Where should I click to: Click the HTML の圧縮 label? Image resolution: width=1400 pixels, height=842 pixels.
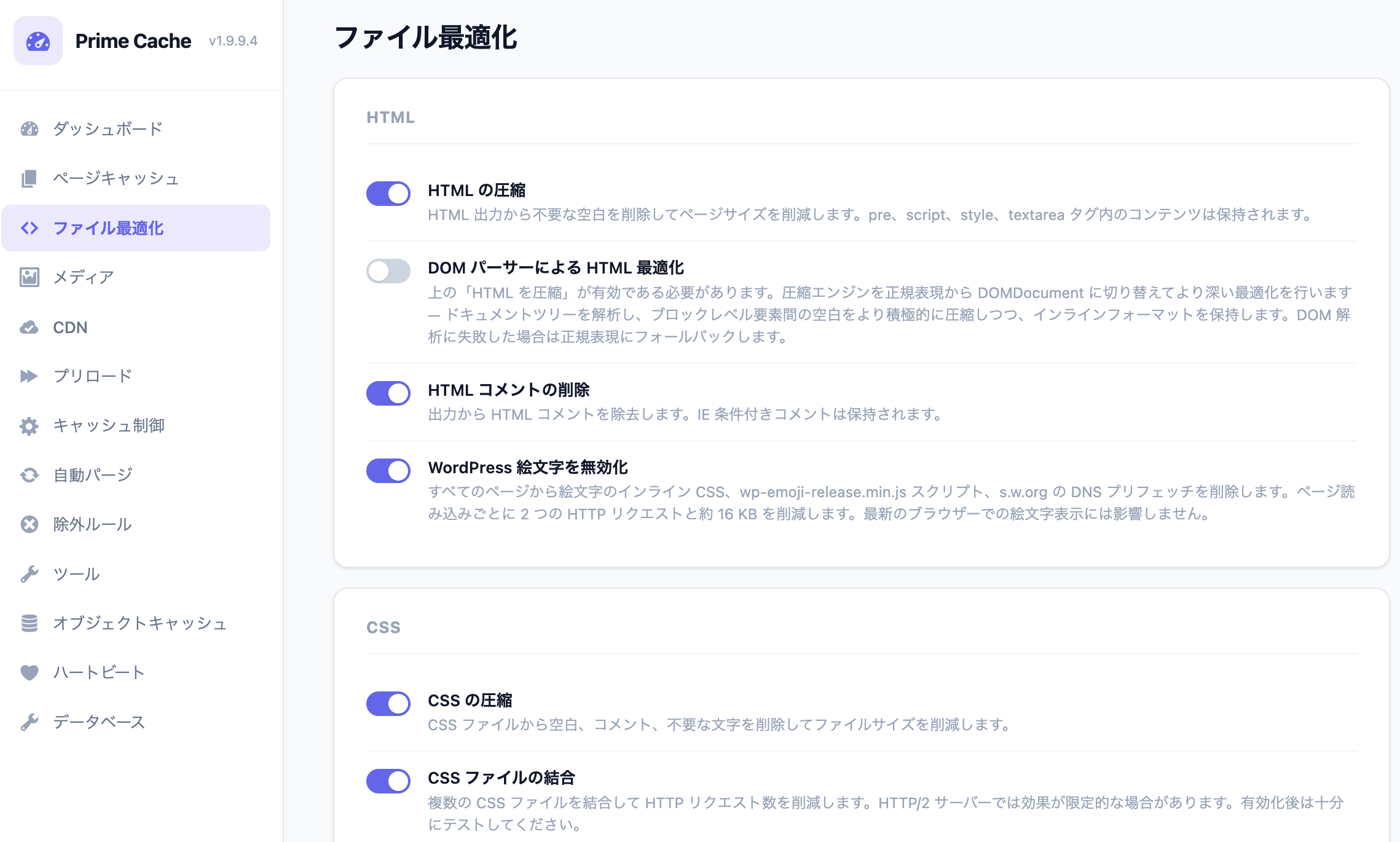[x=477, y=191]
